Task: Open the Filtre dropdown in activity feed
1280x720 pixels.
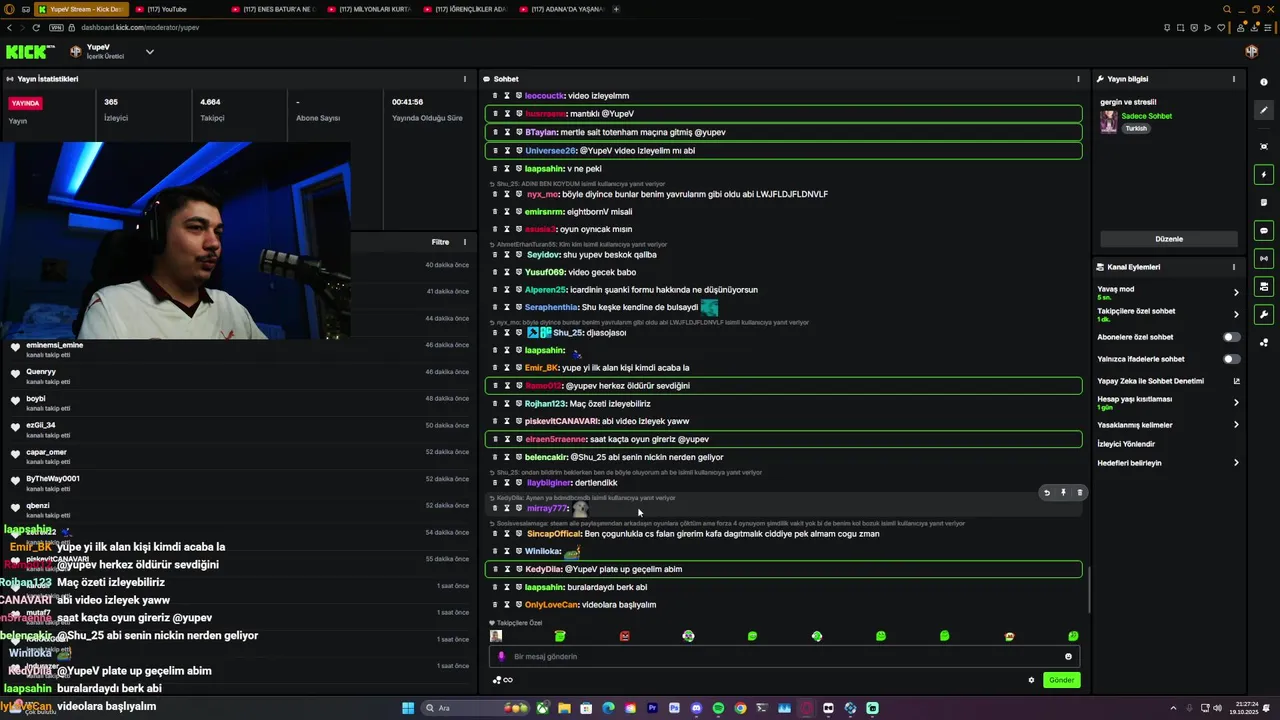Action: [440, 242]
